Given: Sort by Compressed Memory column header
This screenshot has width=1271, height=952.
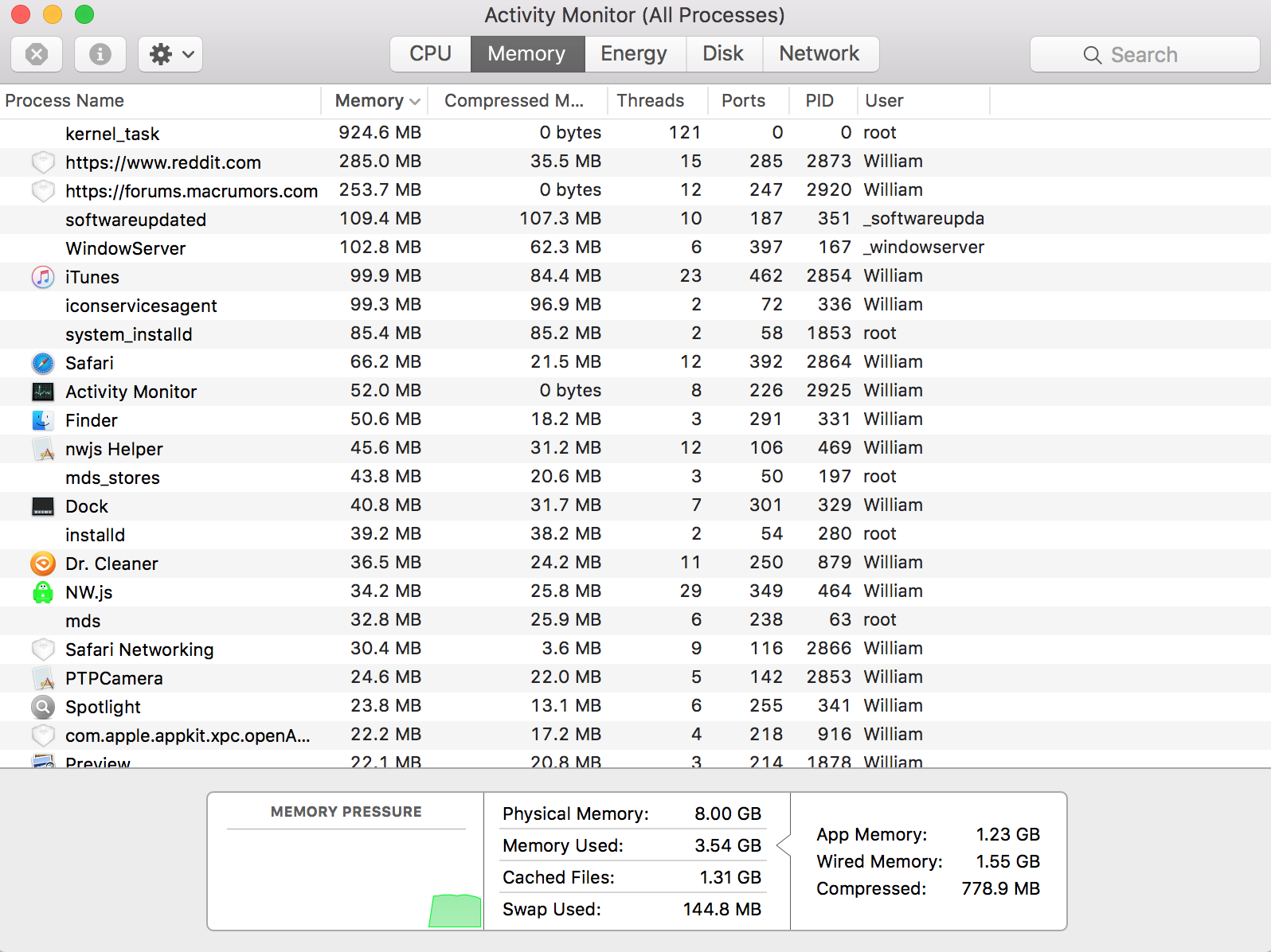Looking at the screenshot, I should (x=518, y=100).
